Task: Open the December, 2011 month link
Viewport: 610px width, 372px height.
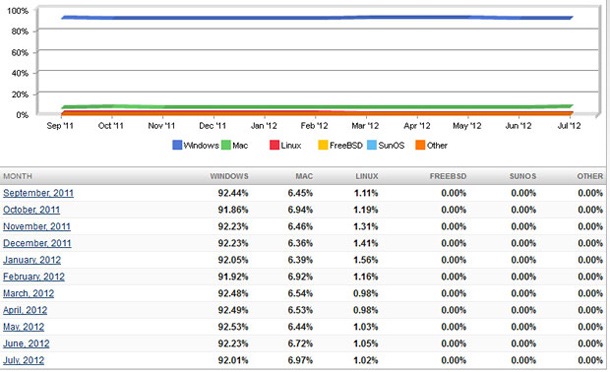Action: click(x=37, y=243)
